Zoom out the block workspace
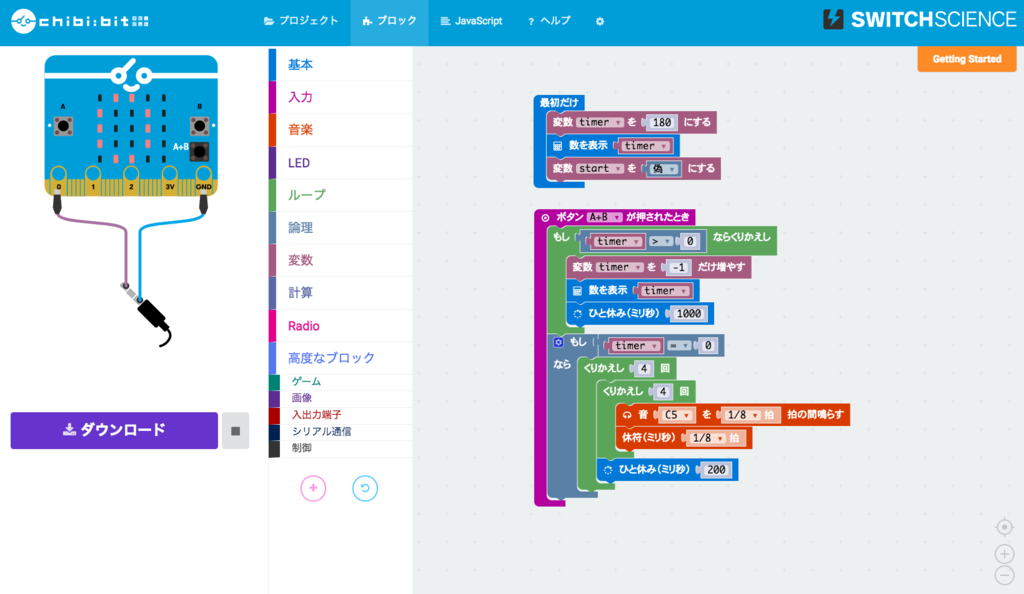The image size is (1024, 594). [1004, 575]
